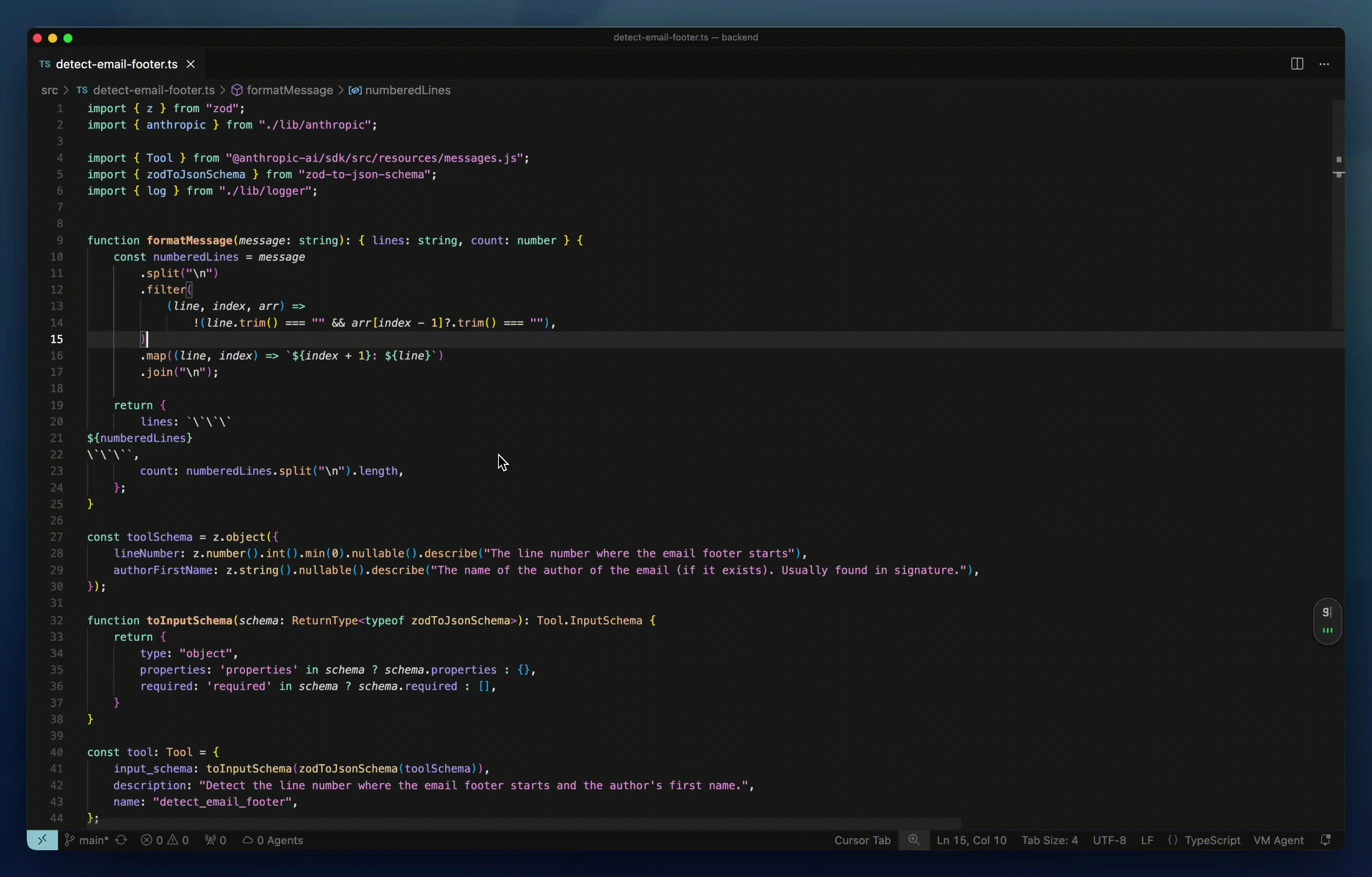Click the synchronize changes icon
The width and height of the screenshot is (1372, 877).
click(x=121, y=839)
